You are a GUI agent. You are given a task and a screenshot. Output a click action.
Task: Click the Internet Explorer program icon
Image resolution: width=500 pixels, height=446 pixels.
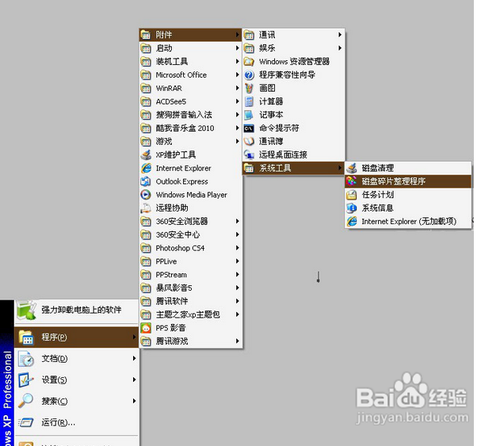(x=146, y=168)
